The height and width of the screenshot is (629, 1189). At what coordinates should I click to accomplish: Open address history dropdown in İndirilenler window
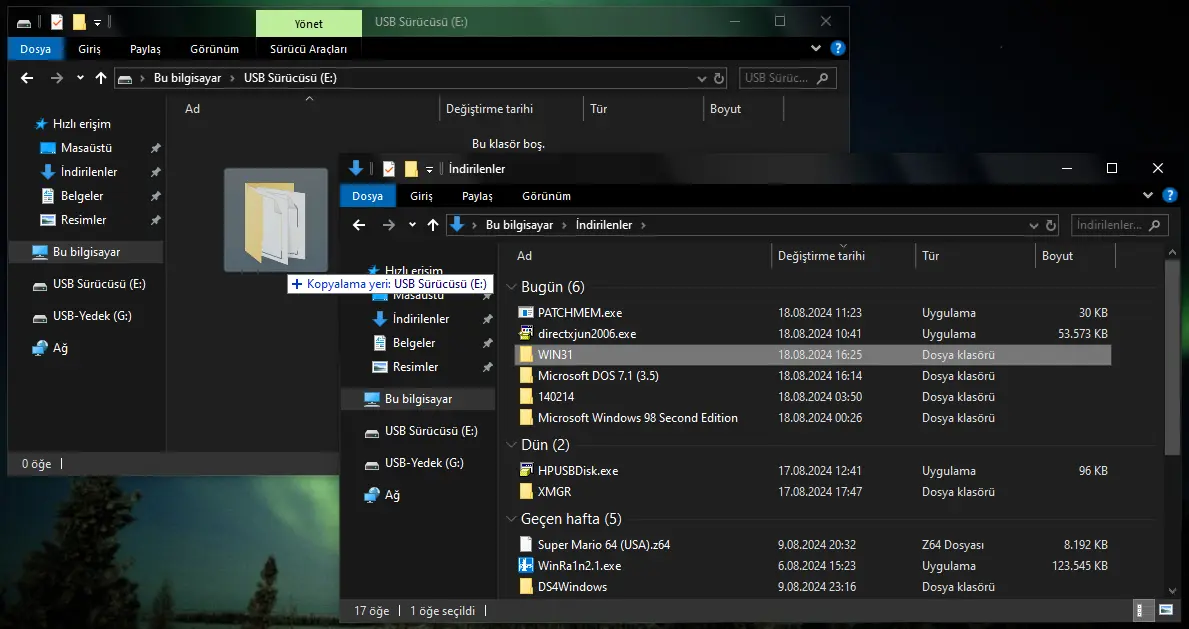(x=1033, y=225)
